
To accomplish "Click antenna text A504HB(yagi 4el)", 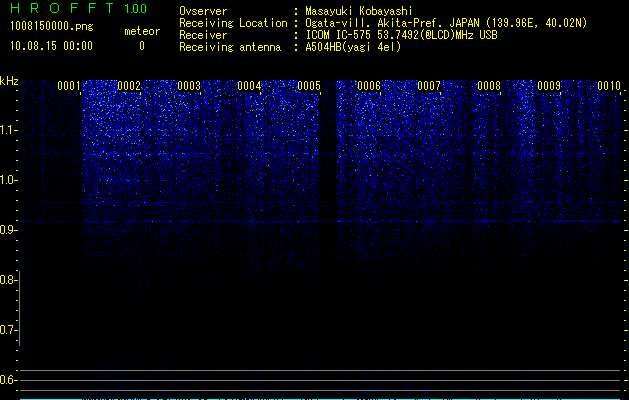I will click(x=353, y=47).
